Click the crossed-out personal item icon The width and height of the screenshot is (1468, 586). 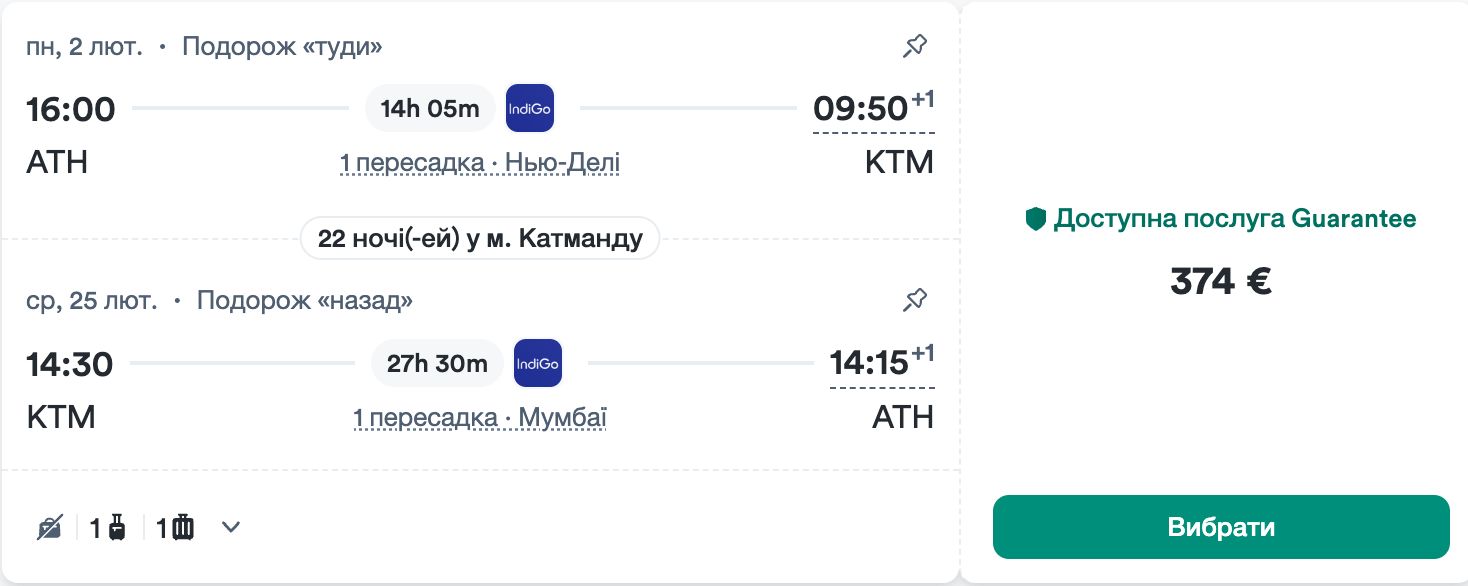click(50, 527)
